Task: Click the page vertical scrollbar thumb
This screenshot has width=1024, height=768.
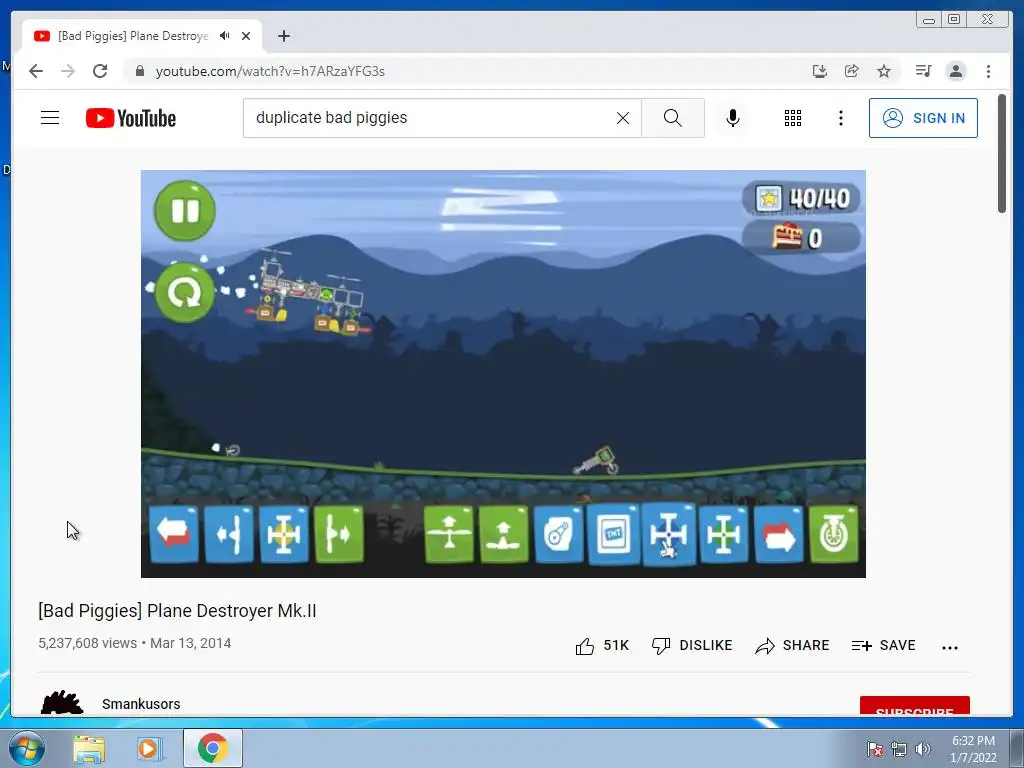Action: [x=1002, y=153]
